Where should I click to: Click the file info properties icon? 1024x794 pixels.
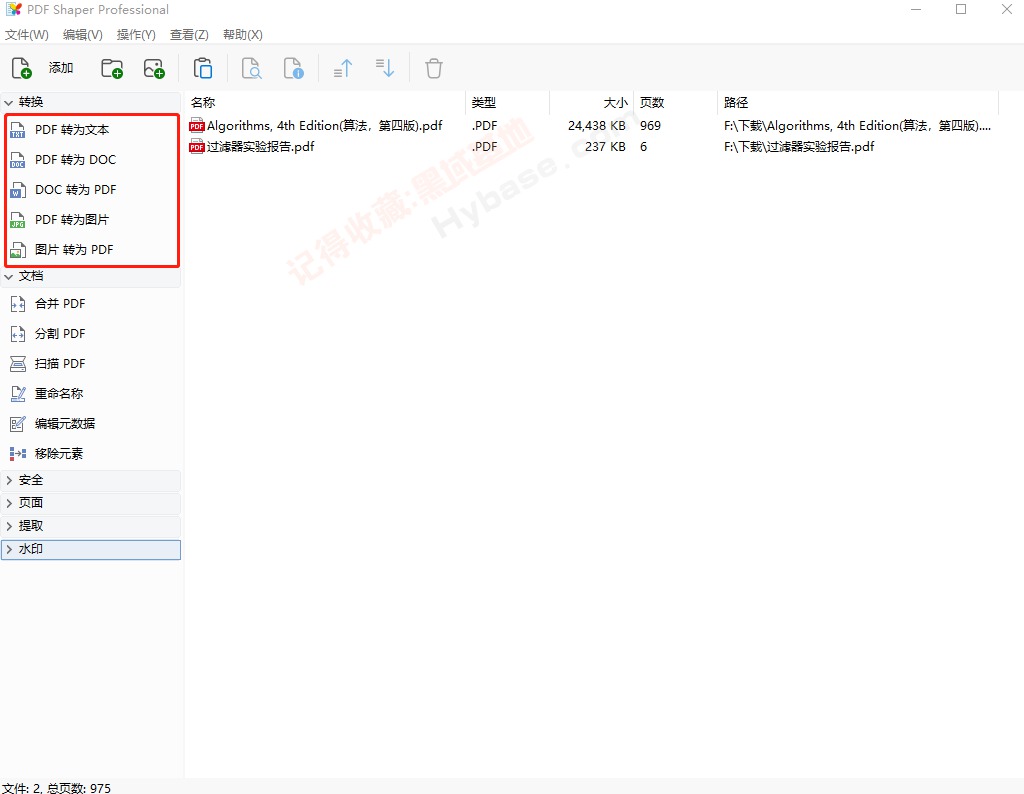pos(293,68)
